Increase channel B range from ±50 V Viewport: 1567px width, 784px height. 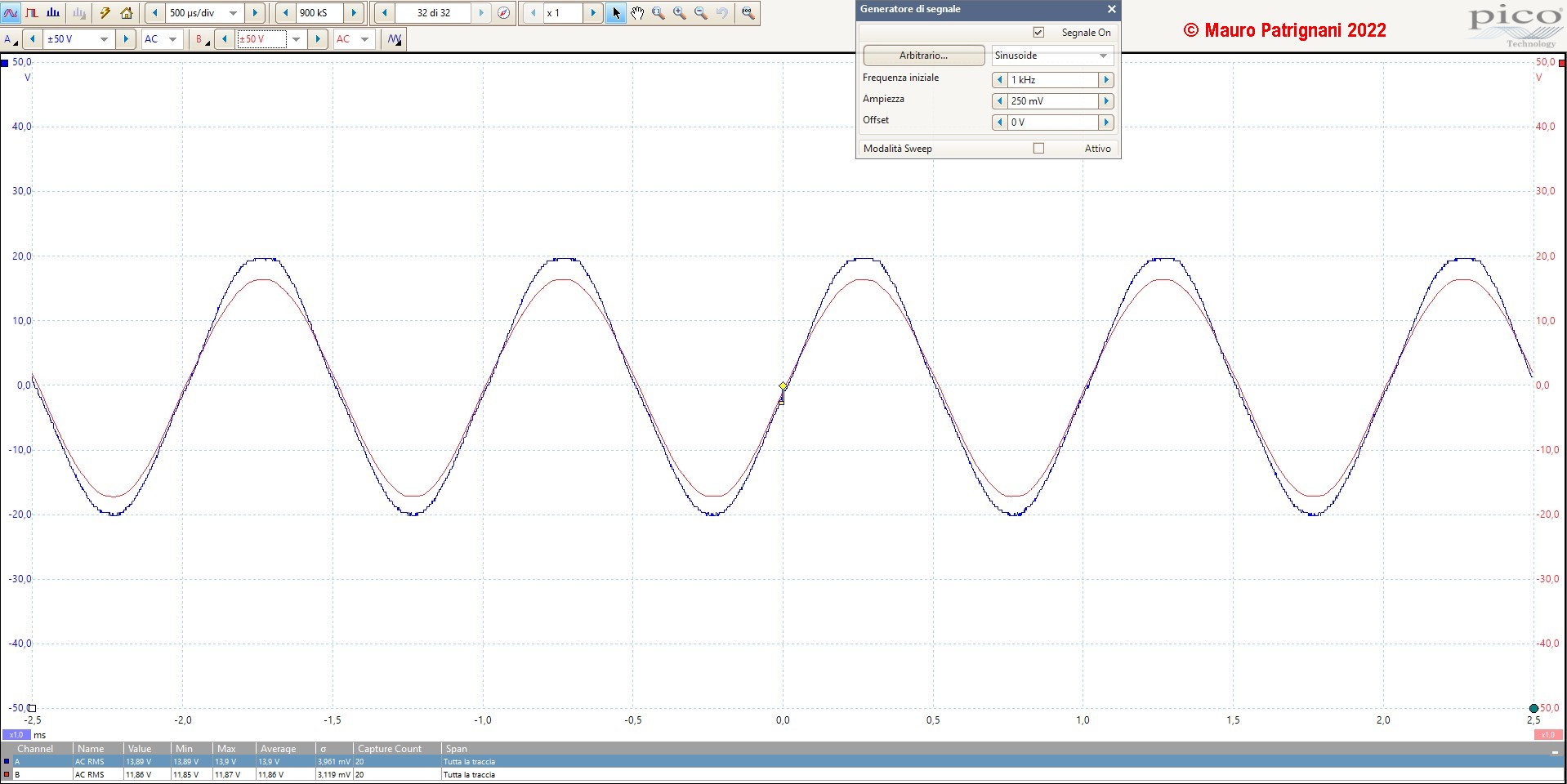click(317, 39)
